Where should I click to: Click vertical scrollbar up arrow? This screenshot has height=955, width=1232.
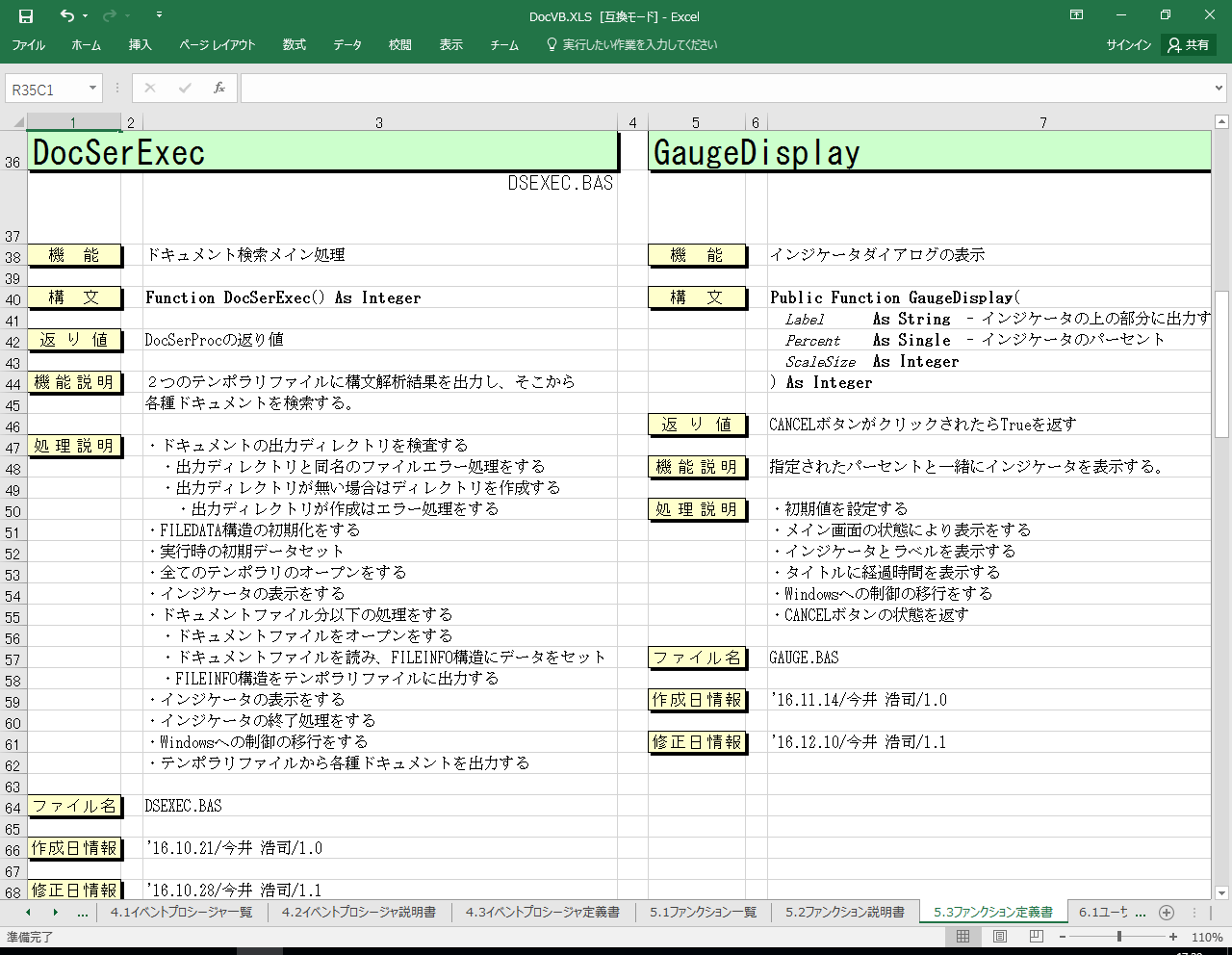point(1221,122)
